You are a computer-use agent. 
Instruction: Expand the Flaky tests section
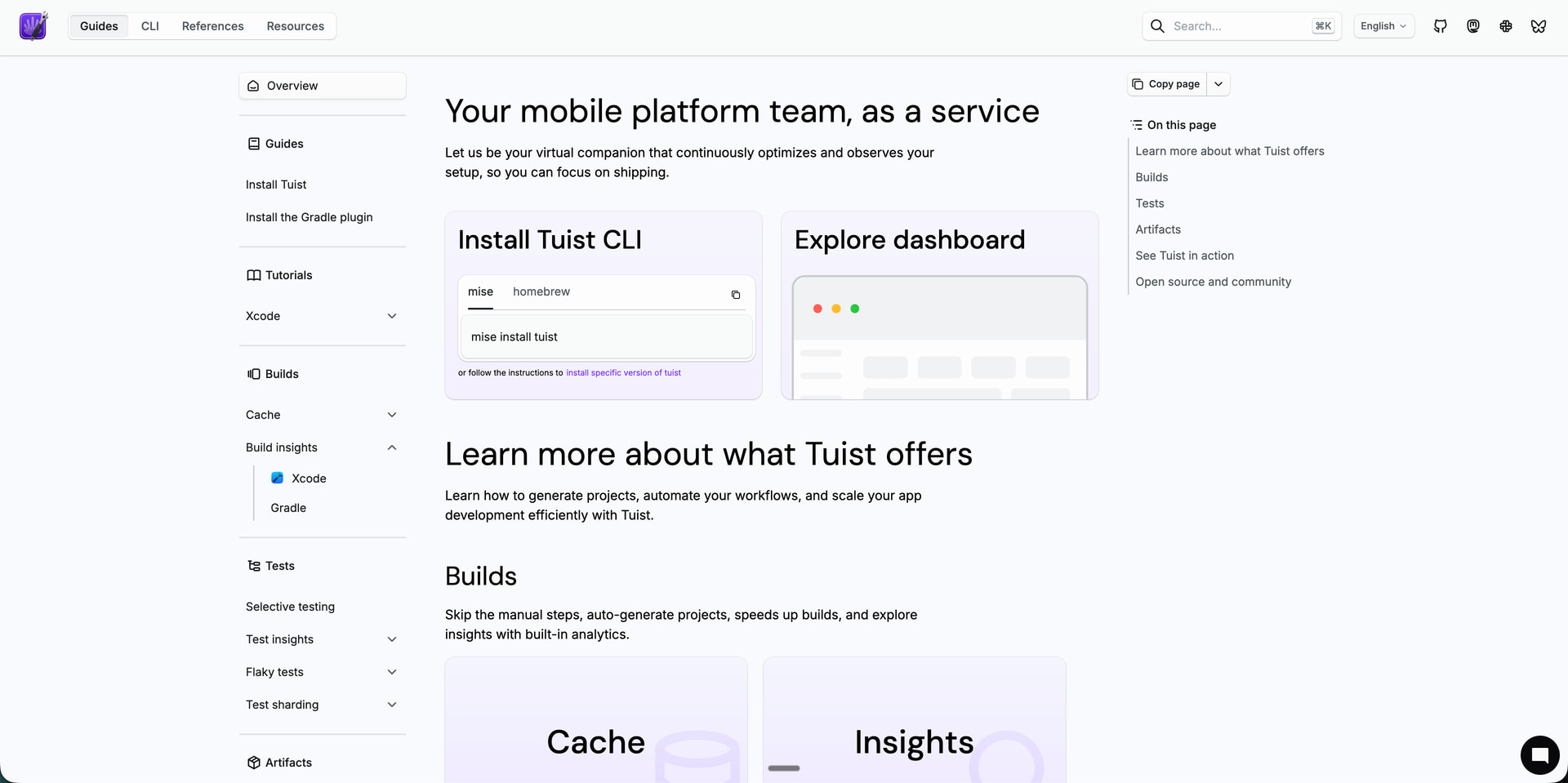[392, 672]
